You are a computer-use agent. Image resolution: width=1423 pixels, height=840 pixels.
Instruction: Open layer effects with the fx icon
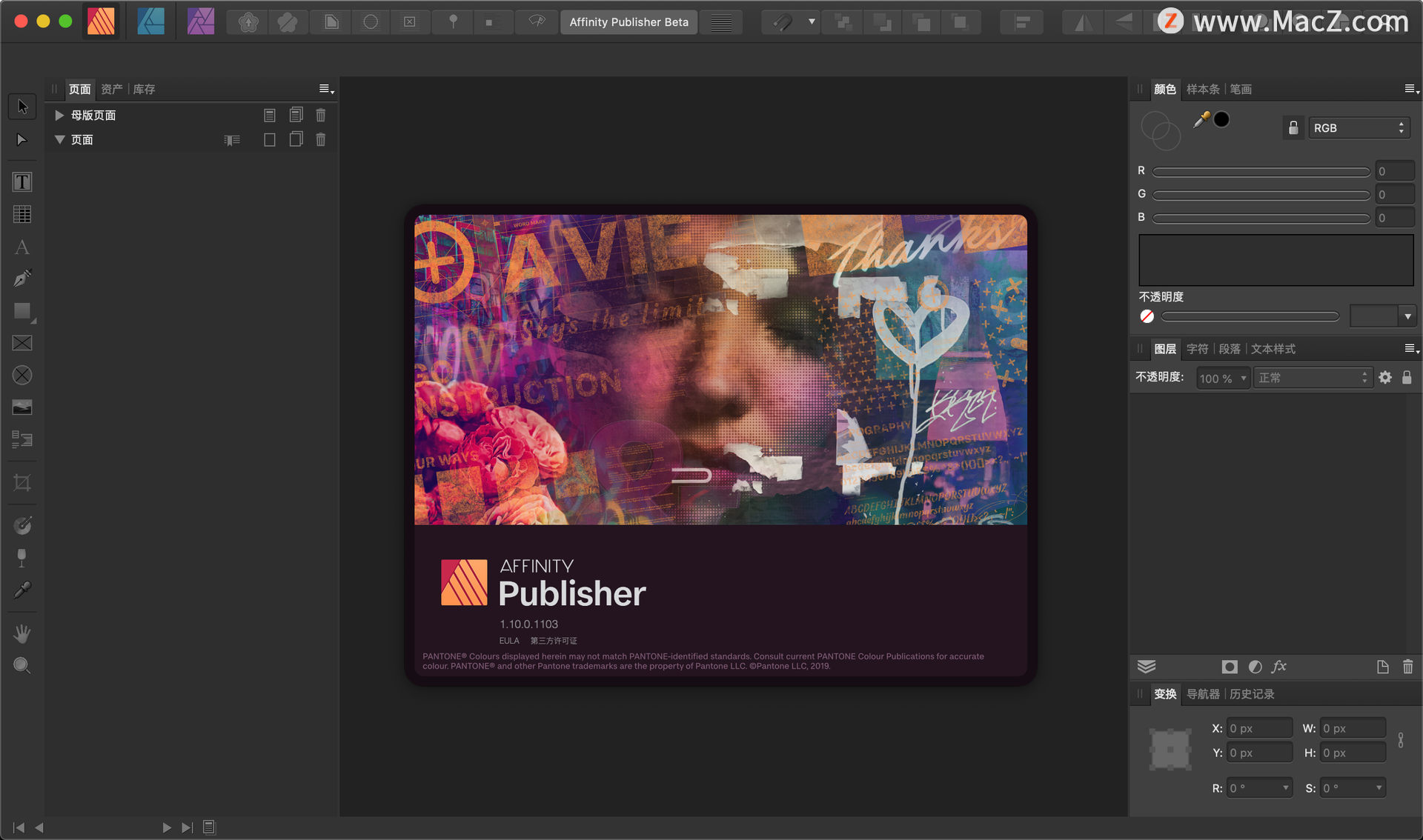tap(1280, 667)
